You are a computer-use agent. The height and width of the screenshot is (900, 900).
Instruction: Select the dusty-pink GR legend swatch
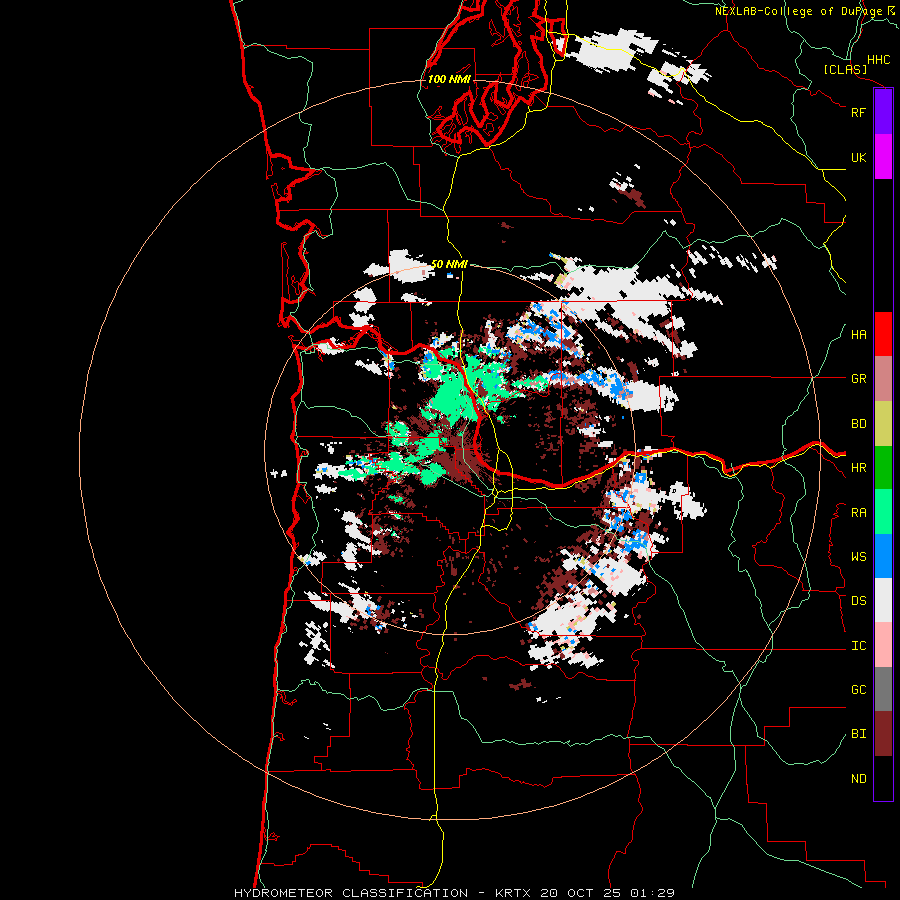tap(883, 379)
